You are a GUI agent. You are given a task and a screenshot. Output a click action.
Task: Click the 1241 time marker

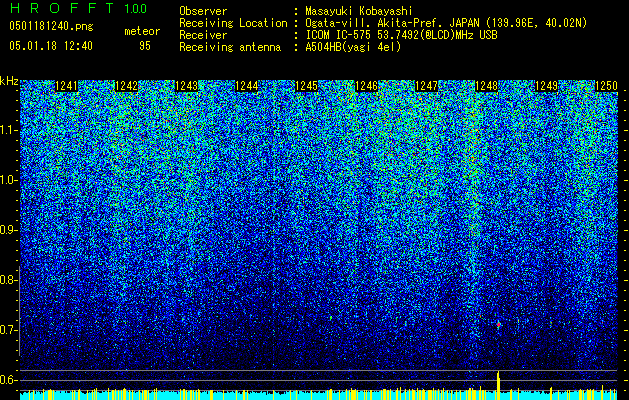[x=66, y=86]
